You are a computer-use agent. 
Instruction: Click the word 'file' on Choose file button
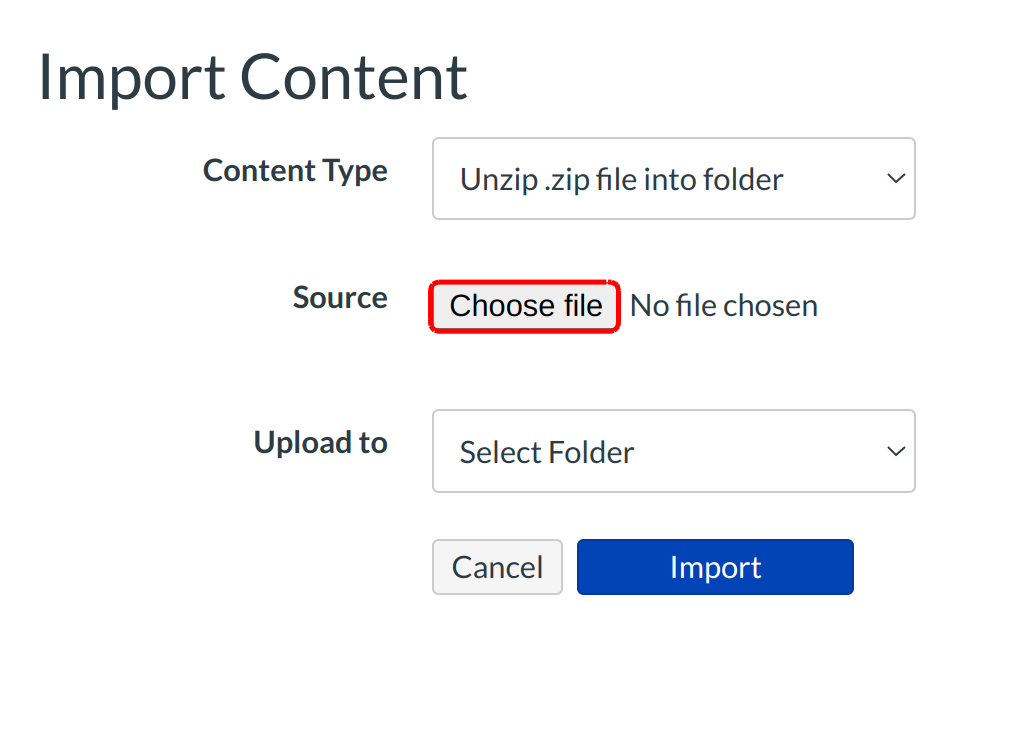pos(583,306)
